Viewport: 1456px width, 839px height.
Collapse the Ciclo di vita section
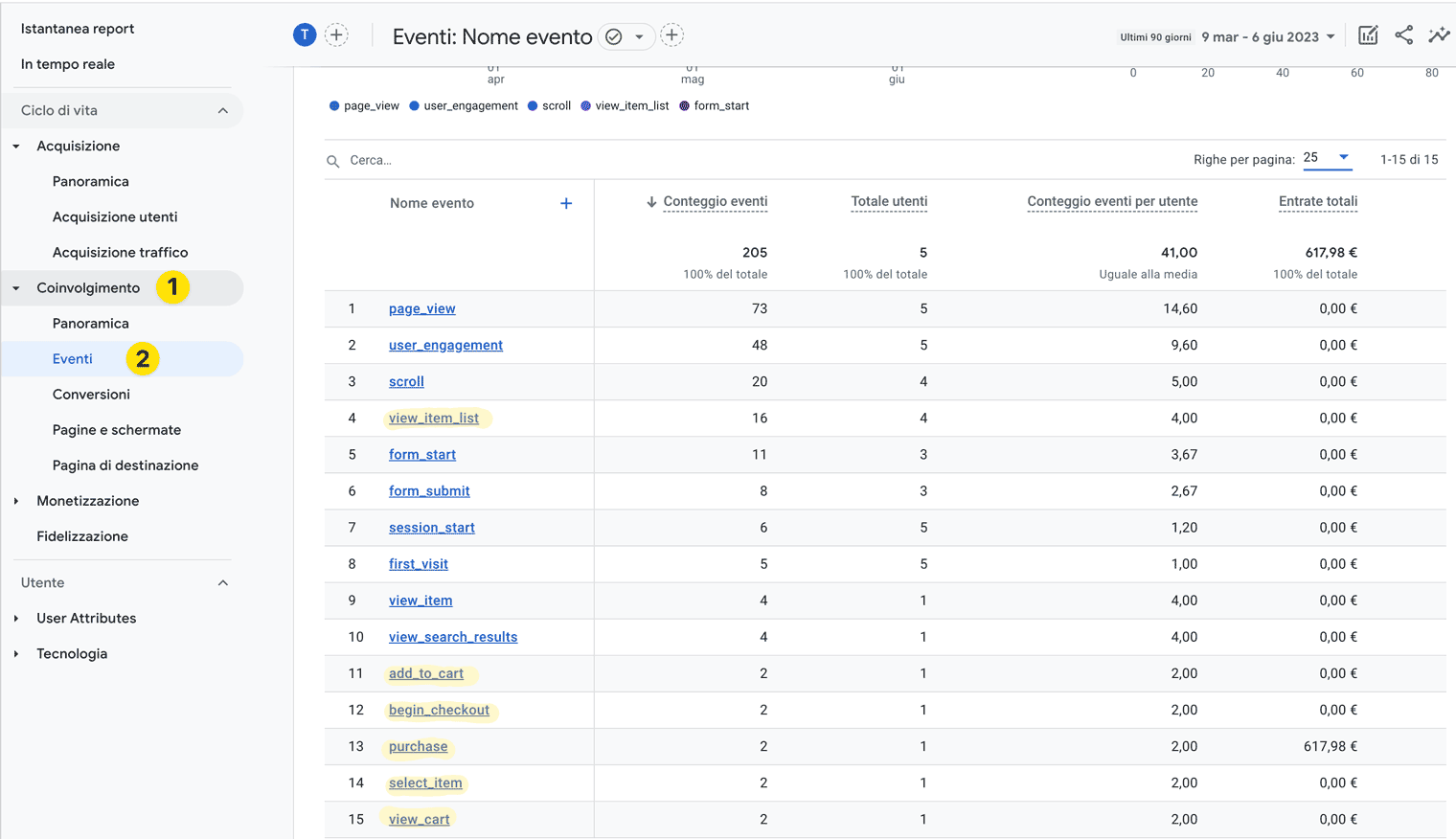(x=223, y=110)
